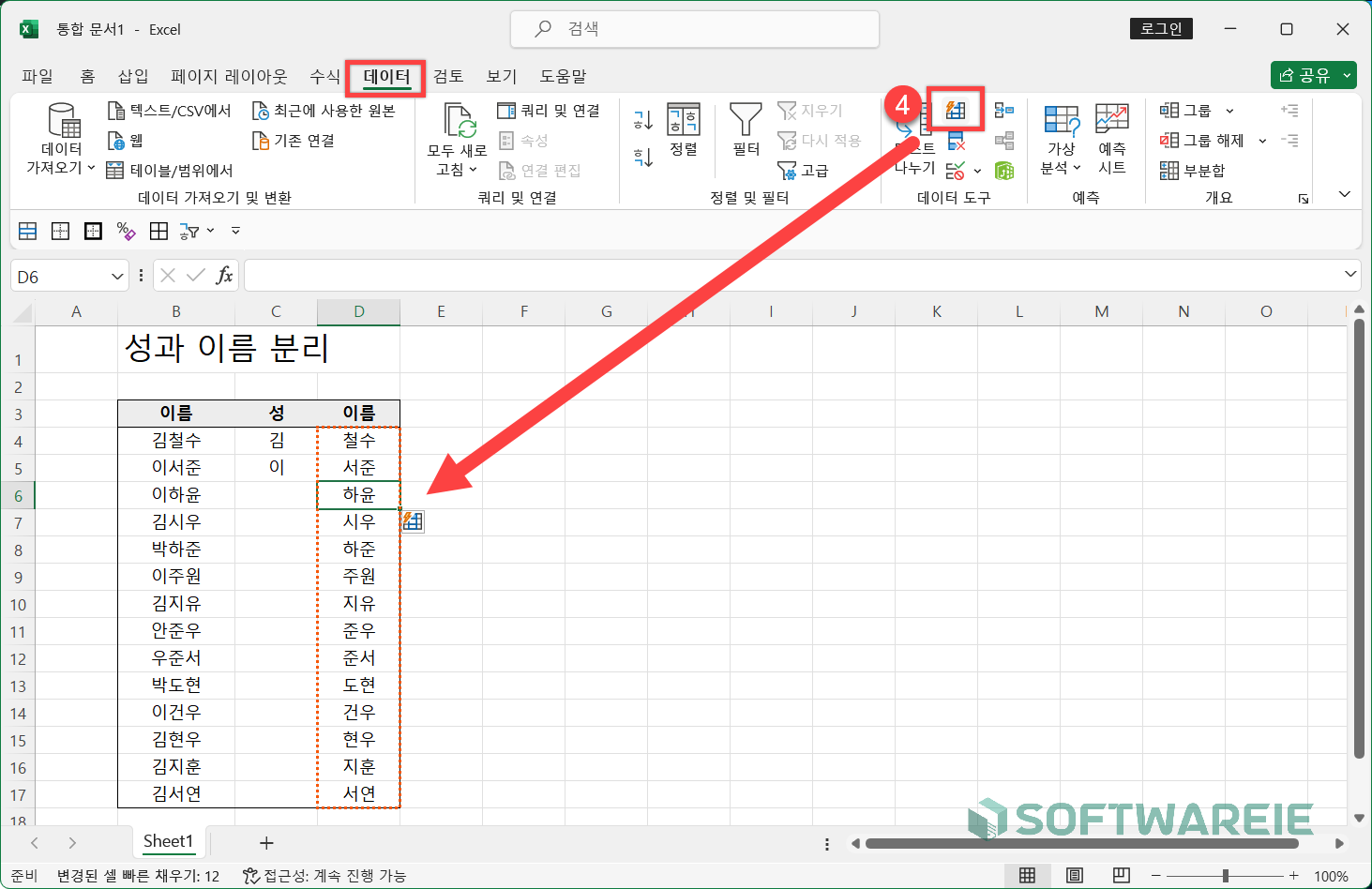Switch to Normal view in status bar
This screenshot has width=1372, height=889.
tap(1028, 876)
